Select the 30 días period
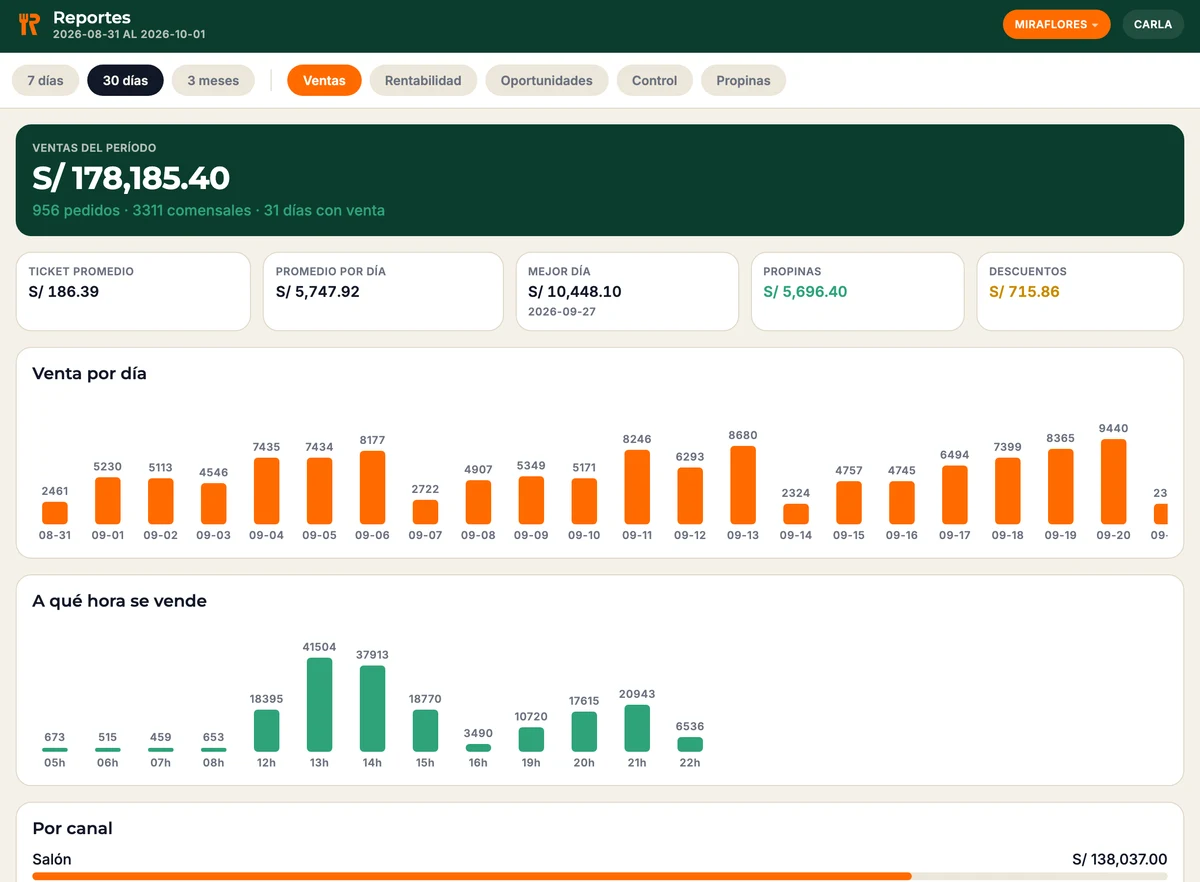Screen dimensions: 1200x882 [x=125, y=80]
